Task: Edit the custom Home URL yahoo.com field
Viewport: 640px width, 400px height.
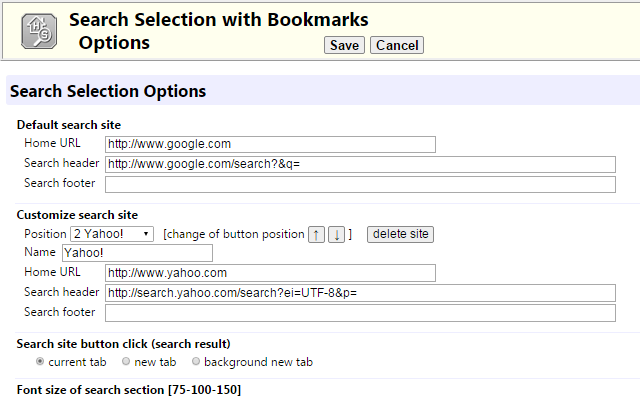Action: pos(270,273)
